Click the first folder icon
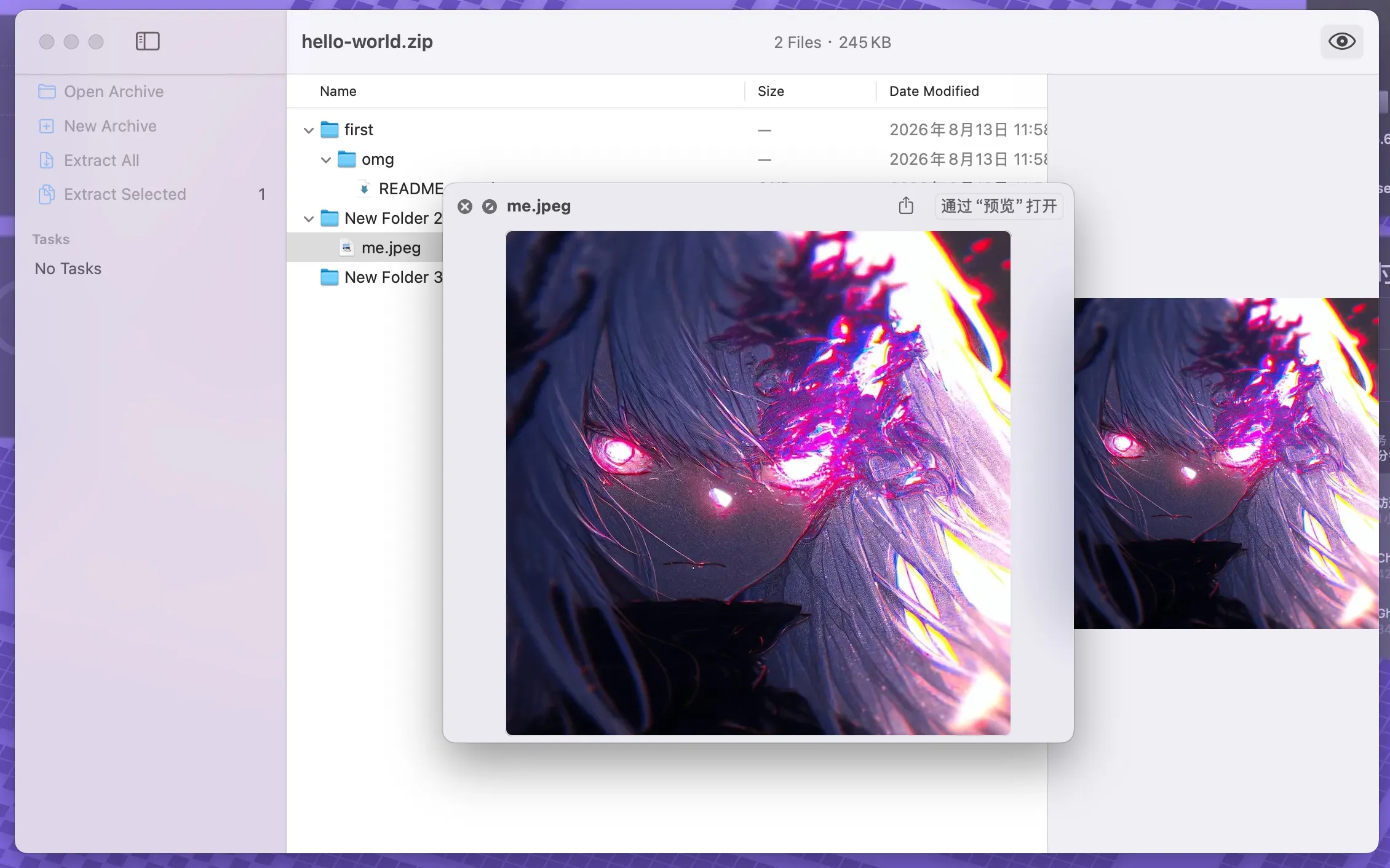Image resolution: width=1390 pixels, height=868 pixels. pyautogui.click(x=330, y=130)
